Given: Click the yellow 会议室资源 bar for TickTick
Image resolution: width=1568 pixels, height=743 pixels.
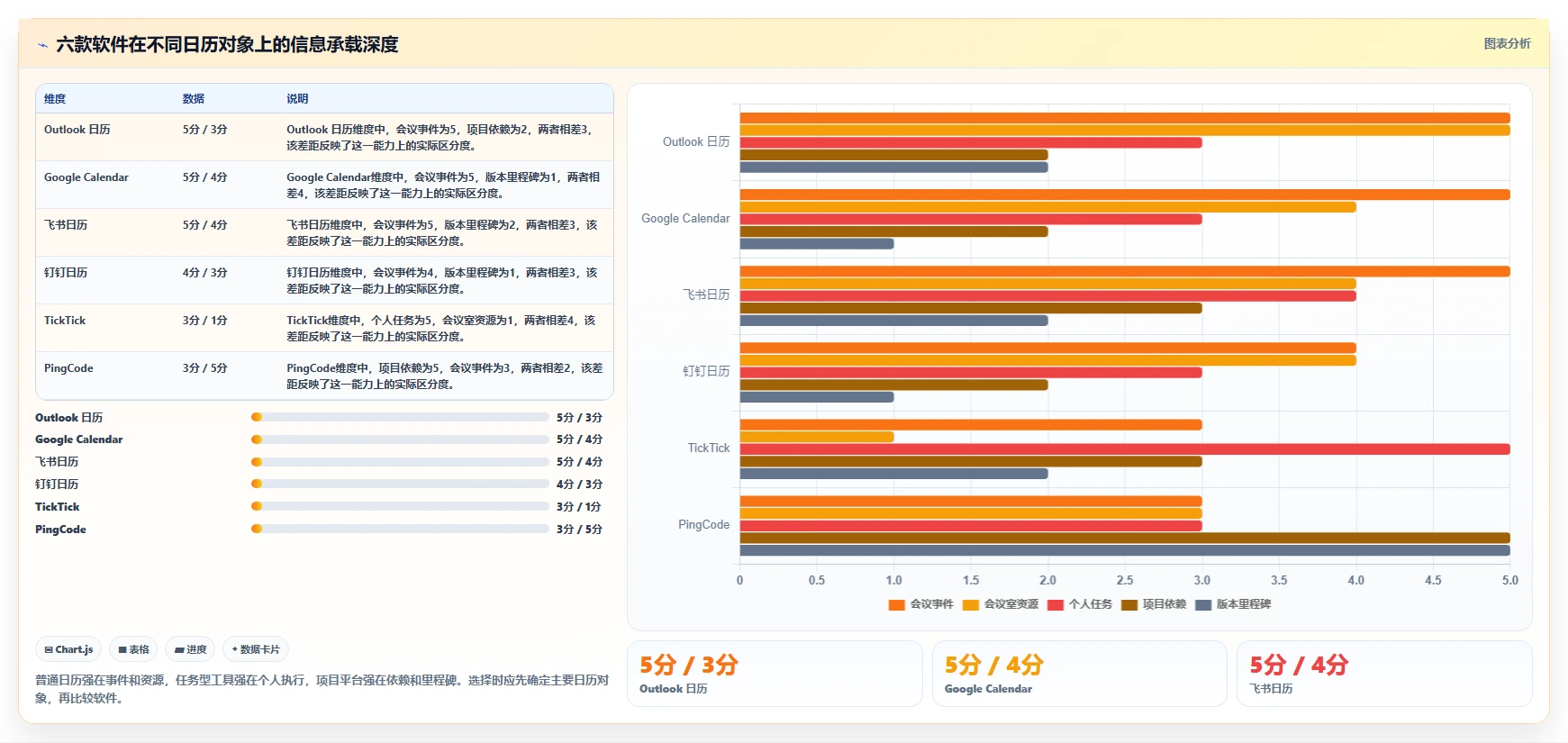Looking at the screenshot, I should [817, 437].
